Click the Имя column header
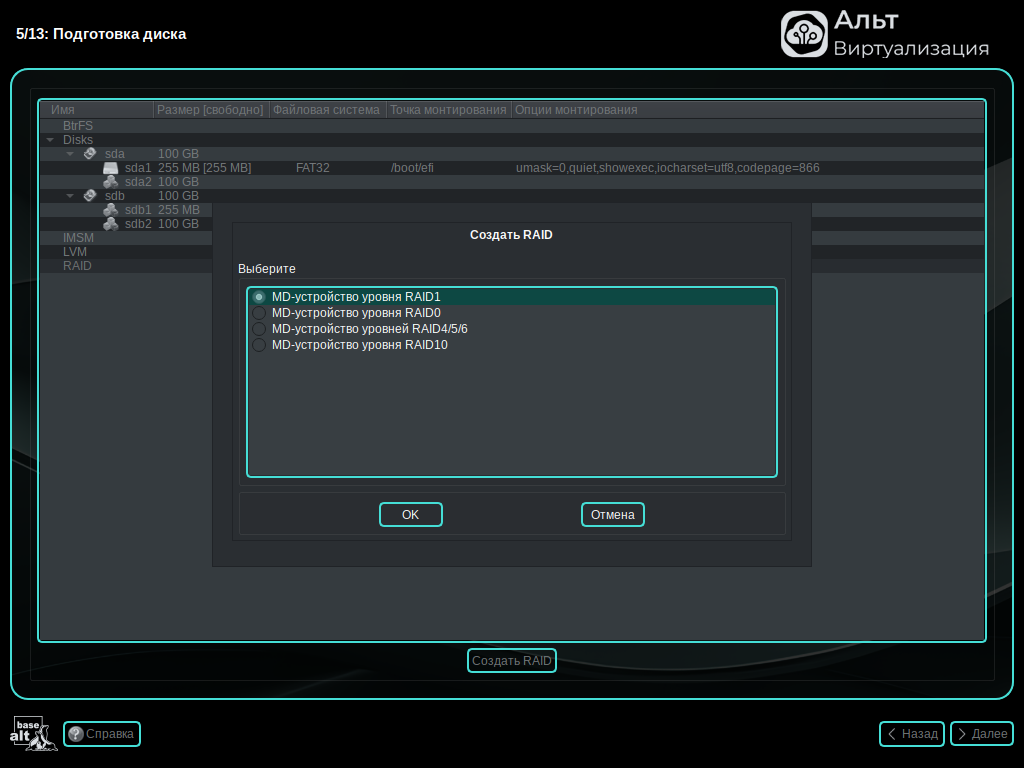This screenshot has width=1024, height=768. pos(97,110)
